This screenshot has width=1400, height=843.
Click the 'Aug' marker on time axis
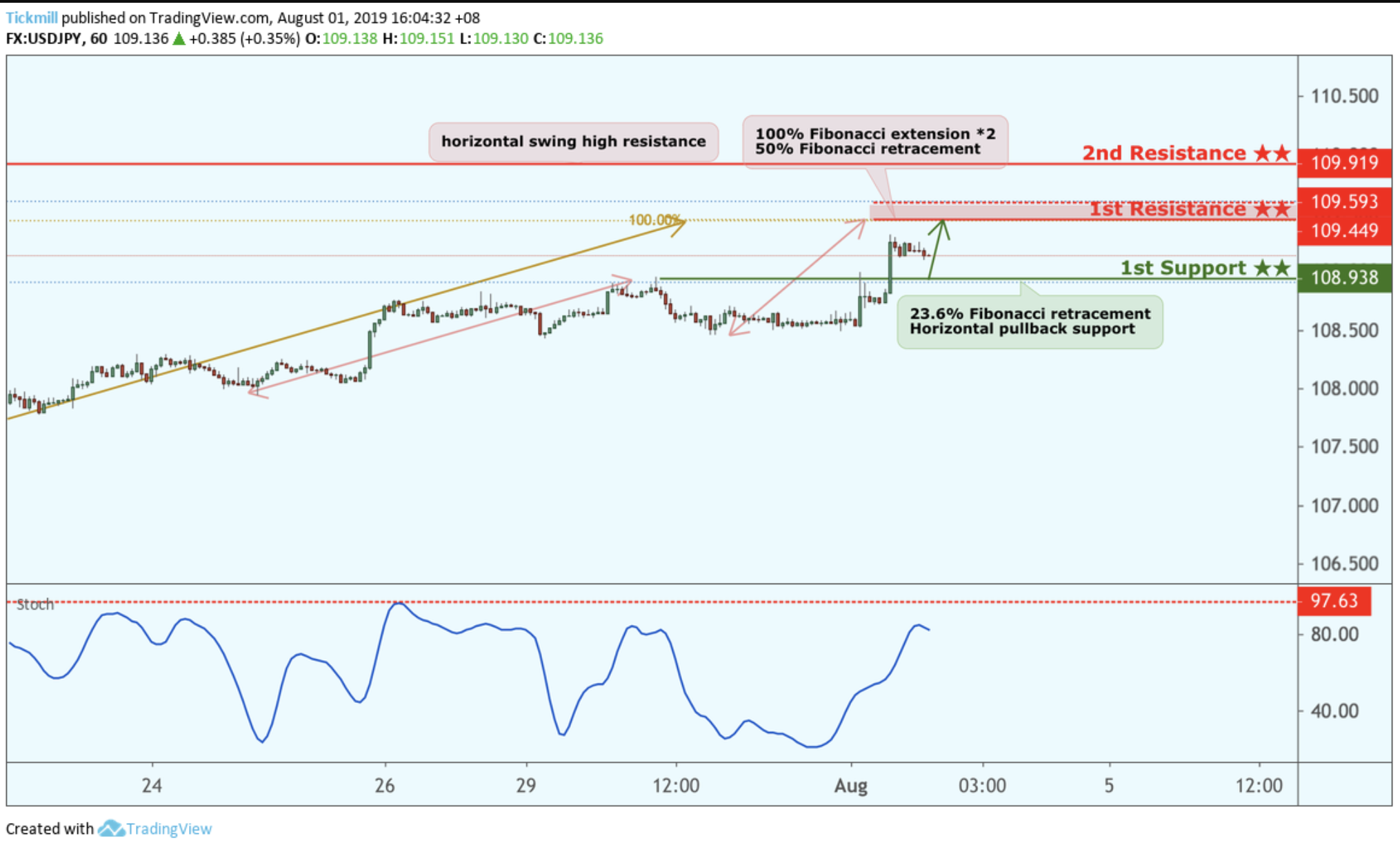(850, 786)
